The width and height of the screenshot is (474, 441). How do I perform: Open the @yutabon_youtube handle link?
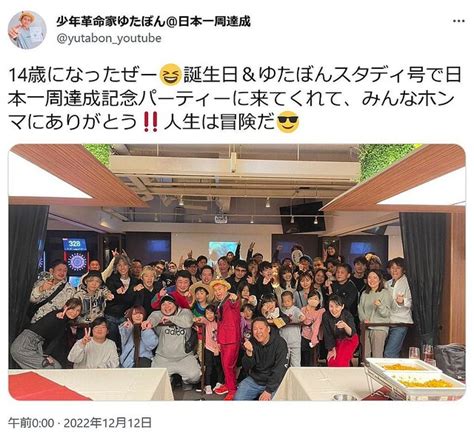click(x=109, y=38)
